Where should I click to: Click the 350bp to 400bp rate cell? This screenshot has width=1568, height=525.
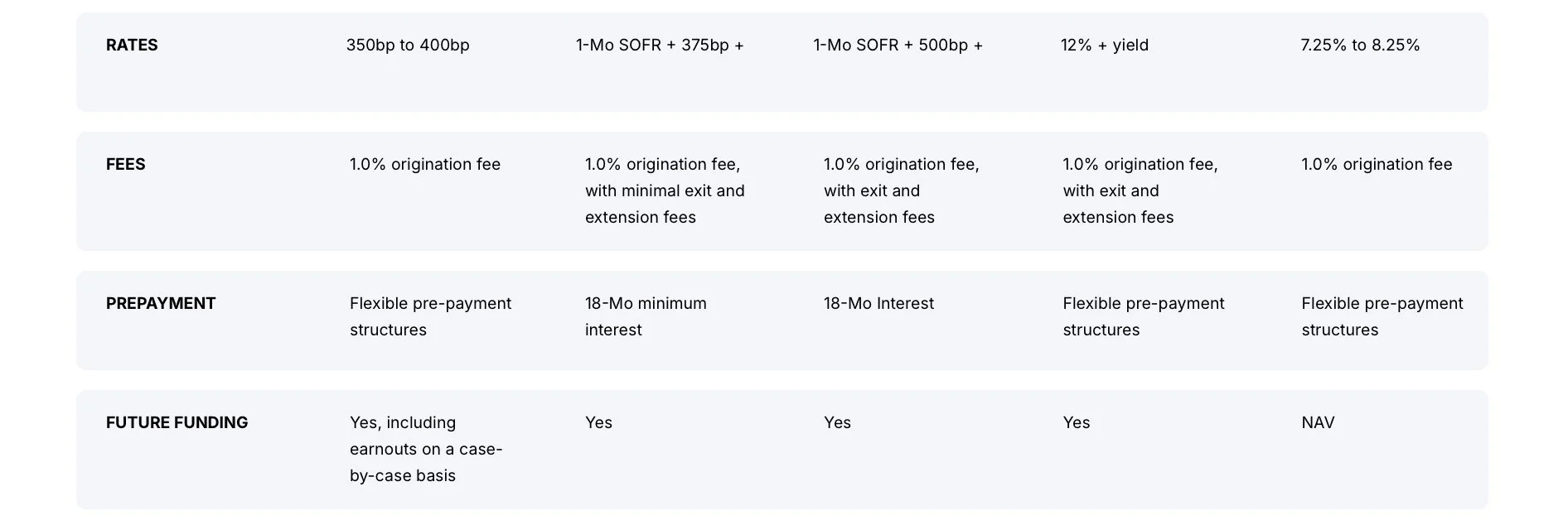pyautogui.click(x=408, y=45)
